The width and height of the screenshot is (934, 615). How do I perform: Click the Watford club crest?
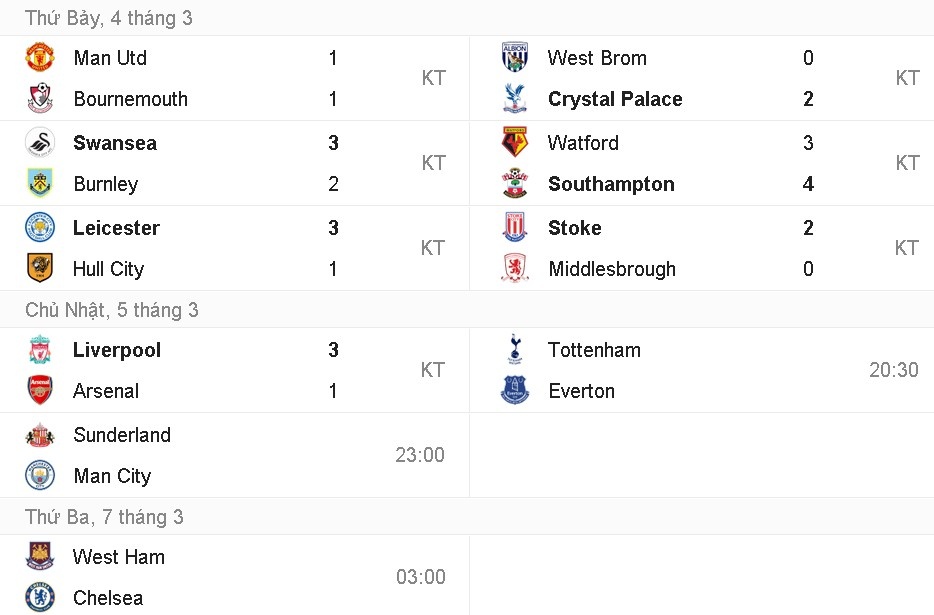click(x=515, y=143)
